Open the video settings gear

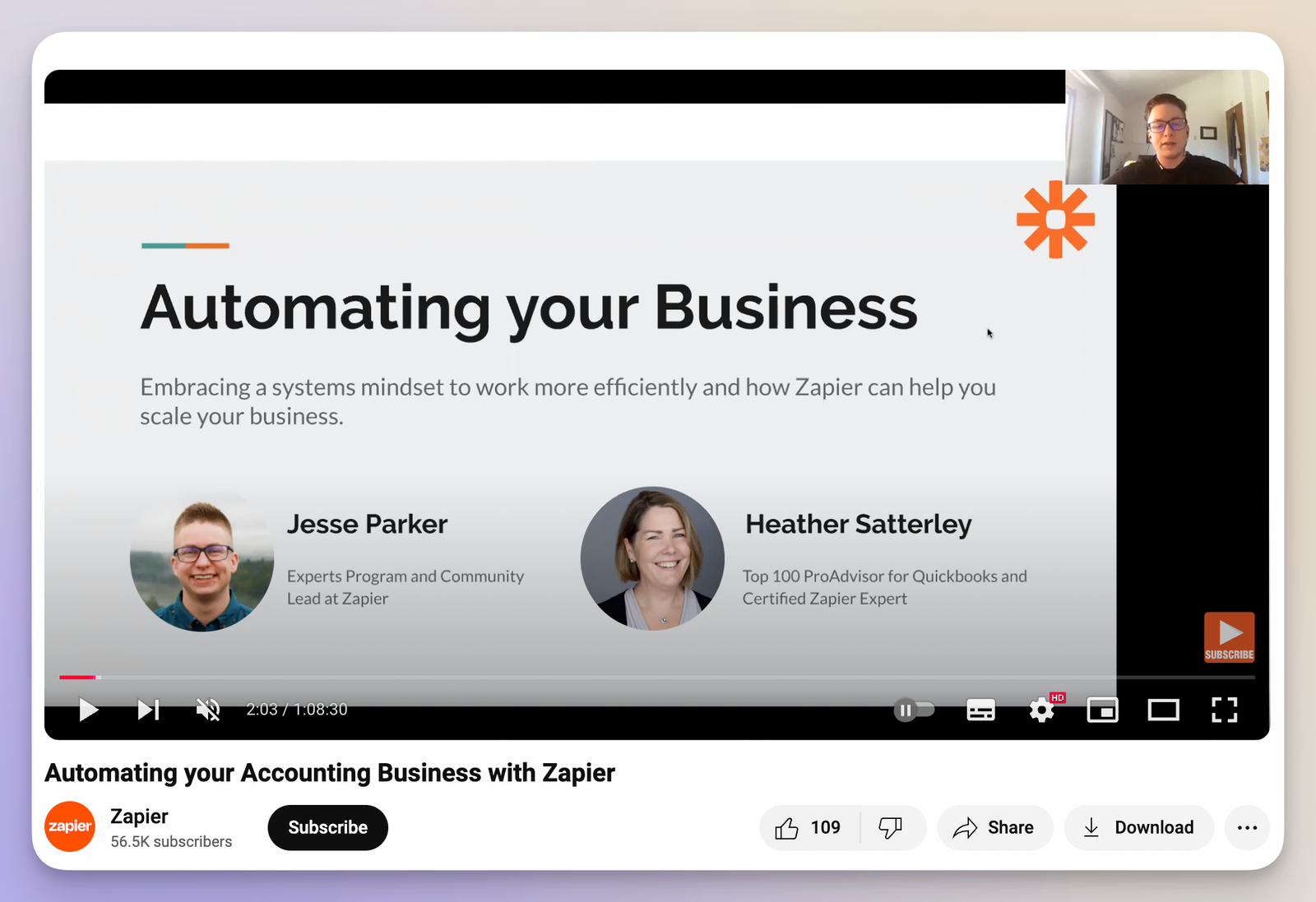pyautogui.click(x=1041, y=710)
